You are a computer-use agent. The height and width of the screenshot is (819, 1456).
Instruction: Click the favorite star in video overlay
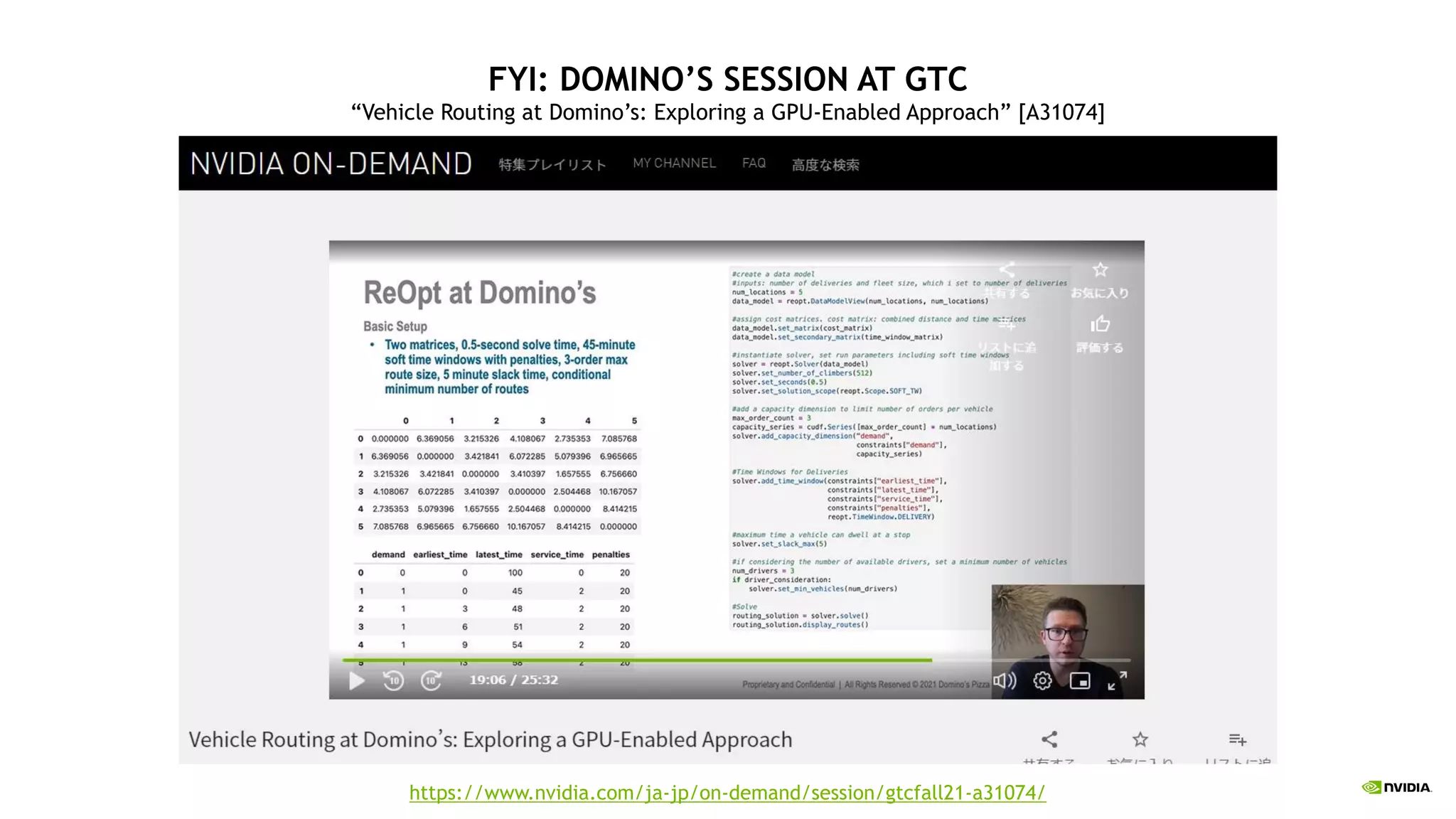point(1101,270)
